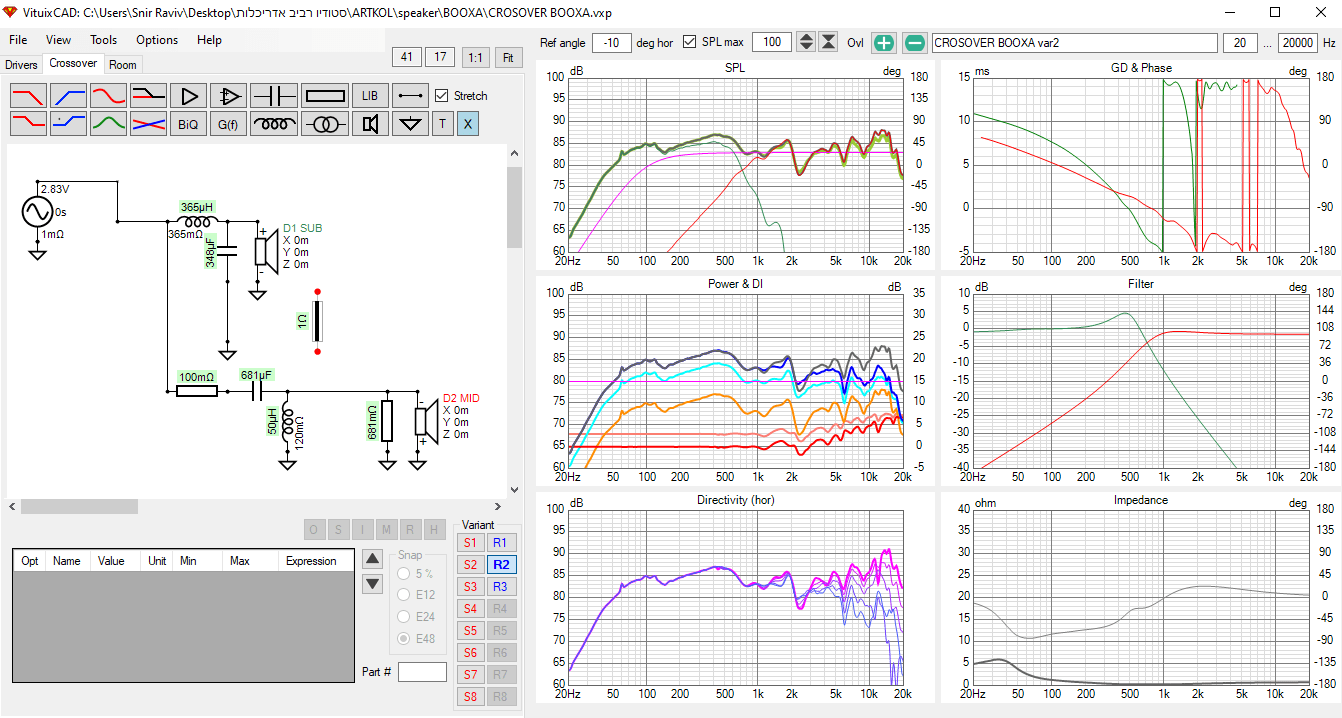Click the 20000 Hz max frequency field
This screenshot has width=1342, height=718.
[1297, 43]
